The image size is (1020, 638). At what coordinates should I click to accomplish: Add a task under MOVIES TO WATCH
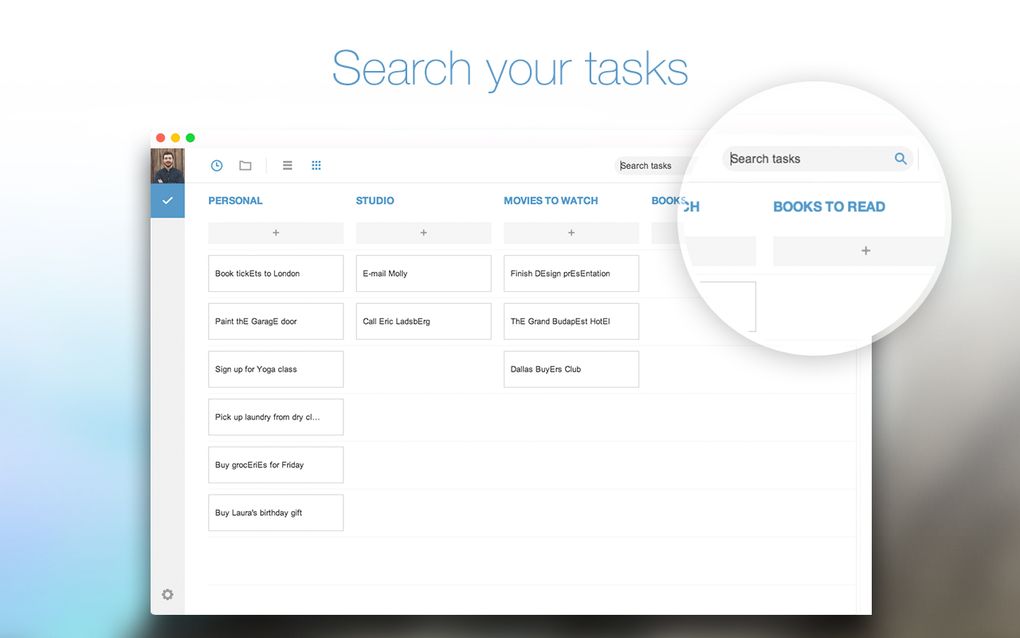571,233
